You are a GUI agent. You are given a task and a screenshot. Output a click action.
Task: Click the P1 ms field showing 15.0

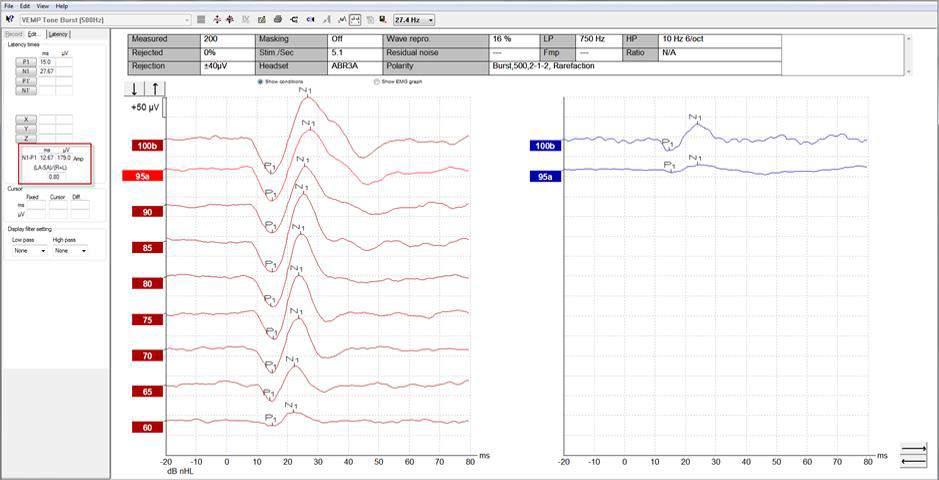click(x=47, y=62)
